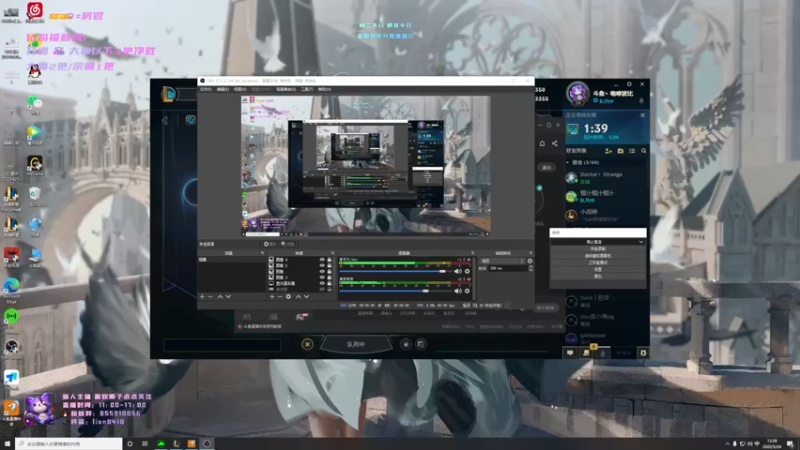Open 编辑 menu in OBS

223,89
